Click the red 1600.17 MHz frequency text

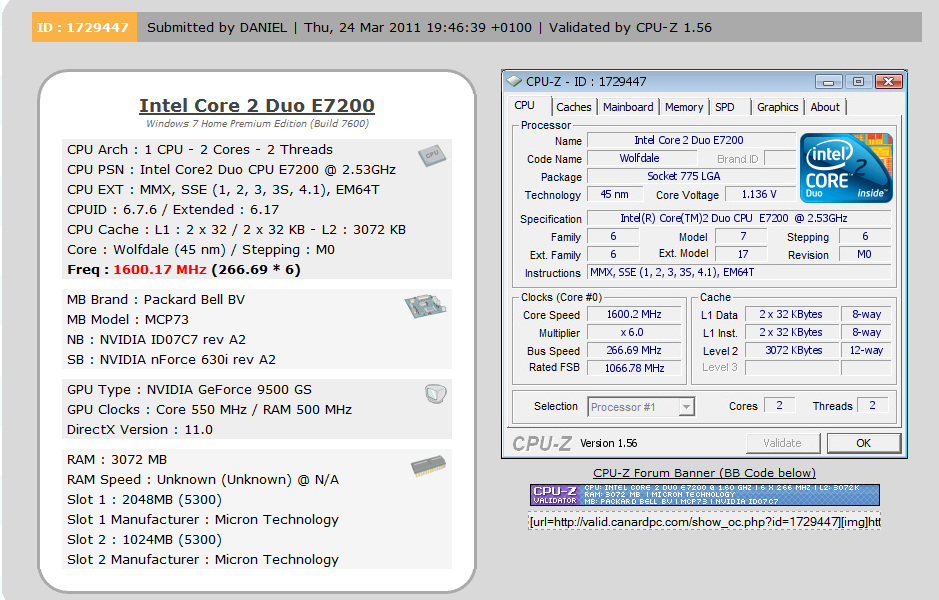[160, 269]
